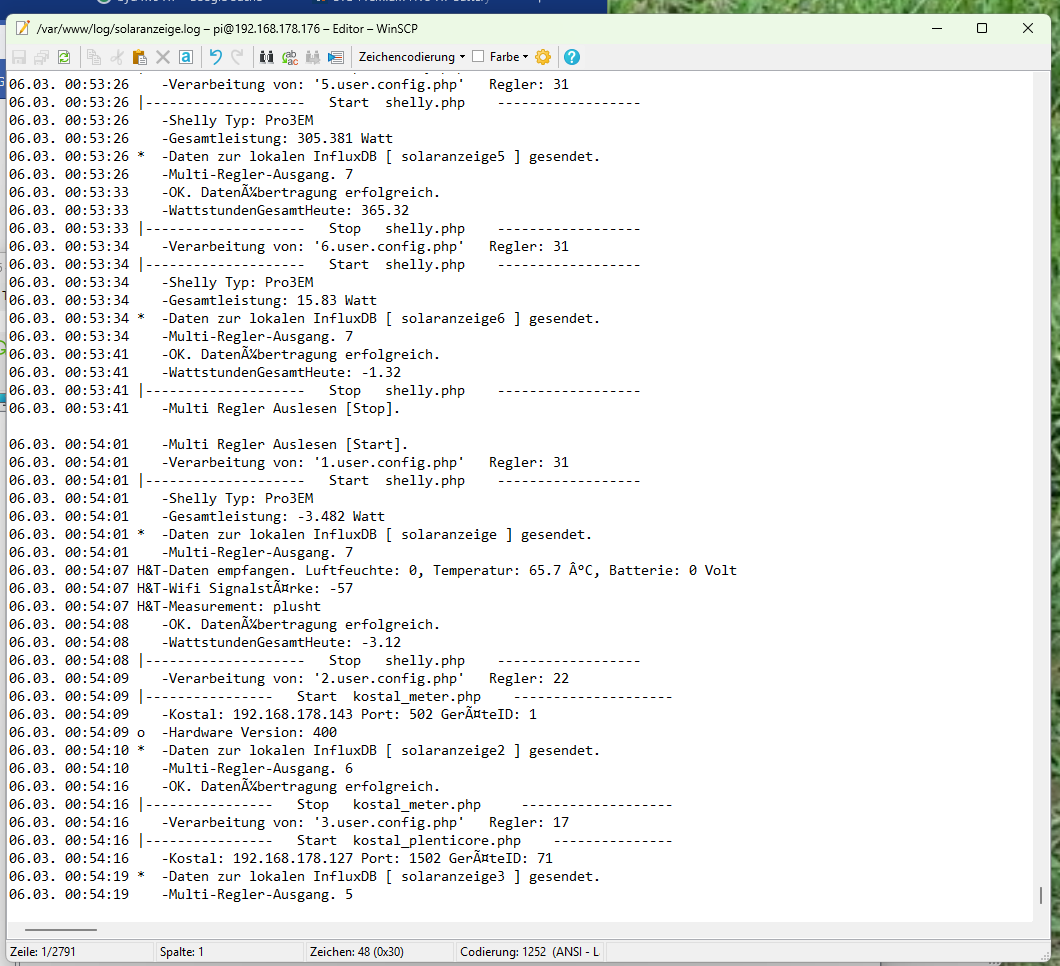
Task: Click the WinSCP editor title bar icon
Action: click(22, 28)
